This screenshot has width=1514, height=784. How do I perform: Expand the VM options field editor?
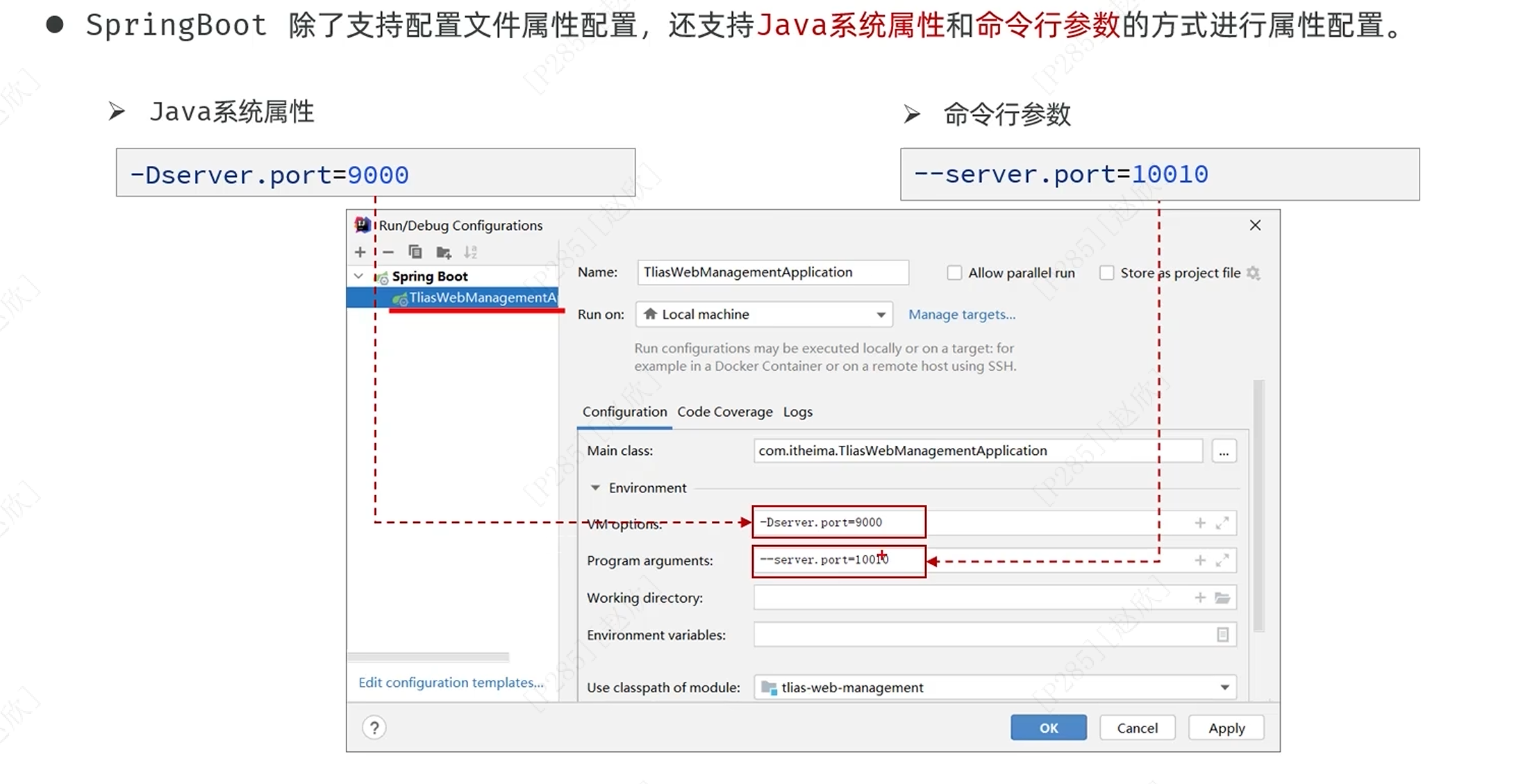(1222, 523)
